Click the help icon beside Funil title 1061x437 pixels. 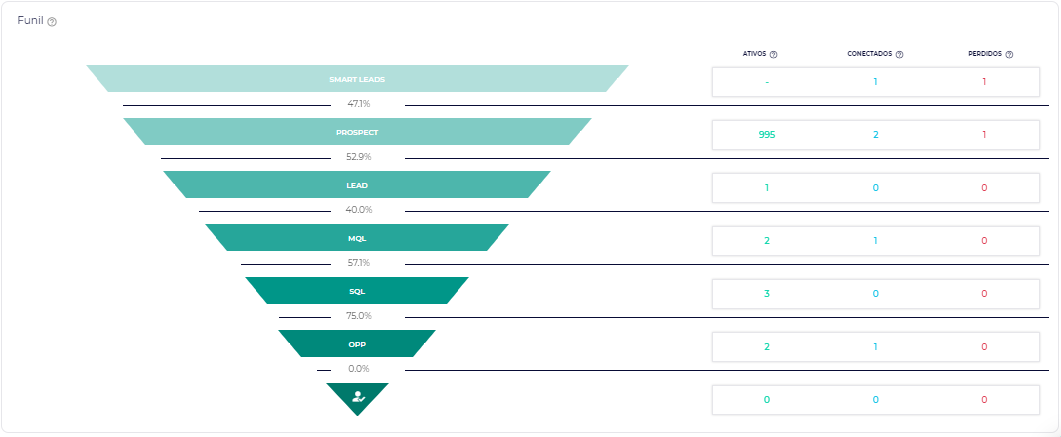(x=52, y=22)
